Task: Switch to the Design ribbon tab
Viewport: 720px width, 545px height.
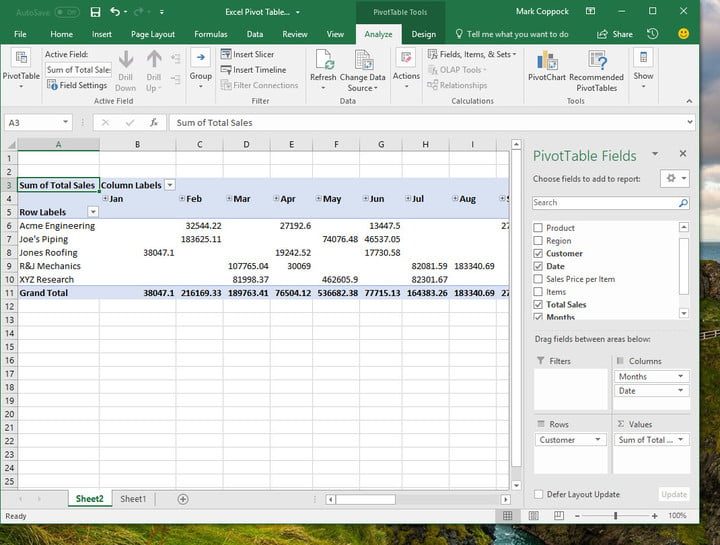Action: (424, 34)
